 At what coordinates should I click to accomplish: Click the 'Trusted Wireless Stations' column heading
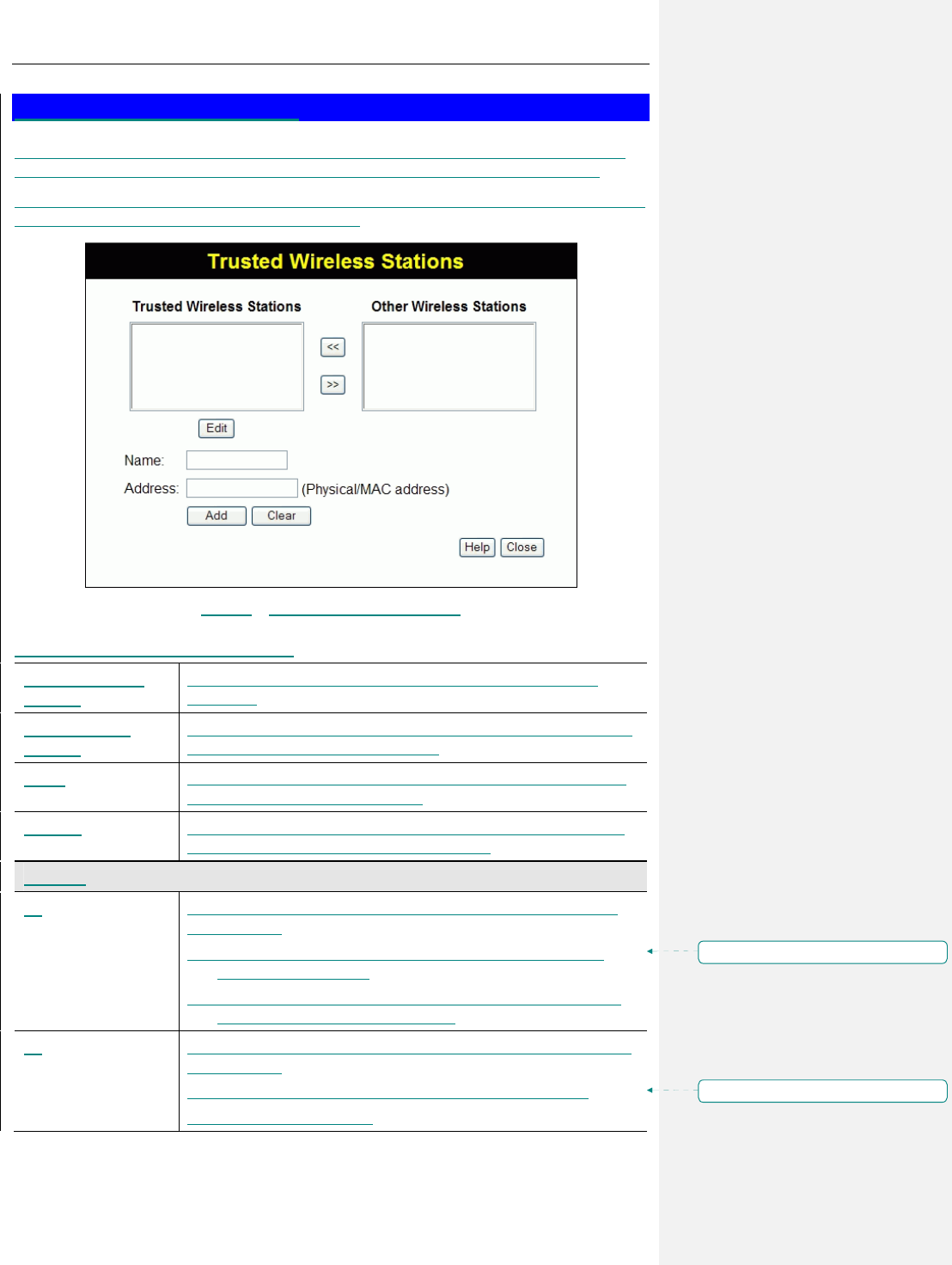(217, 307)
